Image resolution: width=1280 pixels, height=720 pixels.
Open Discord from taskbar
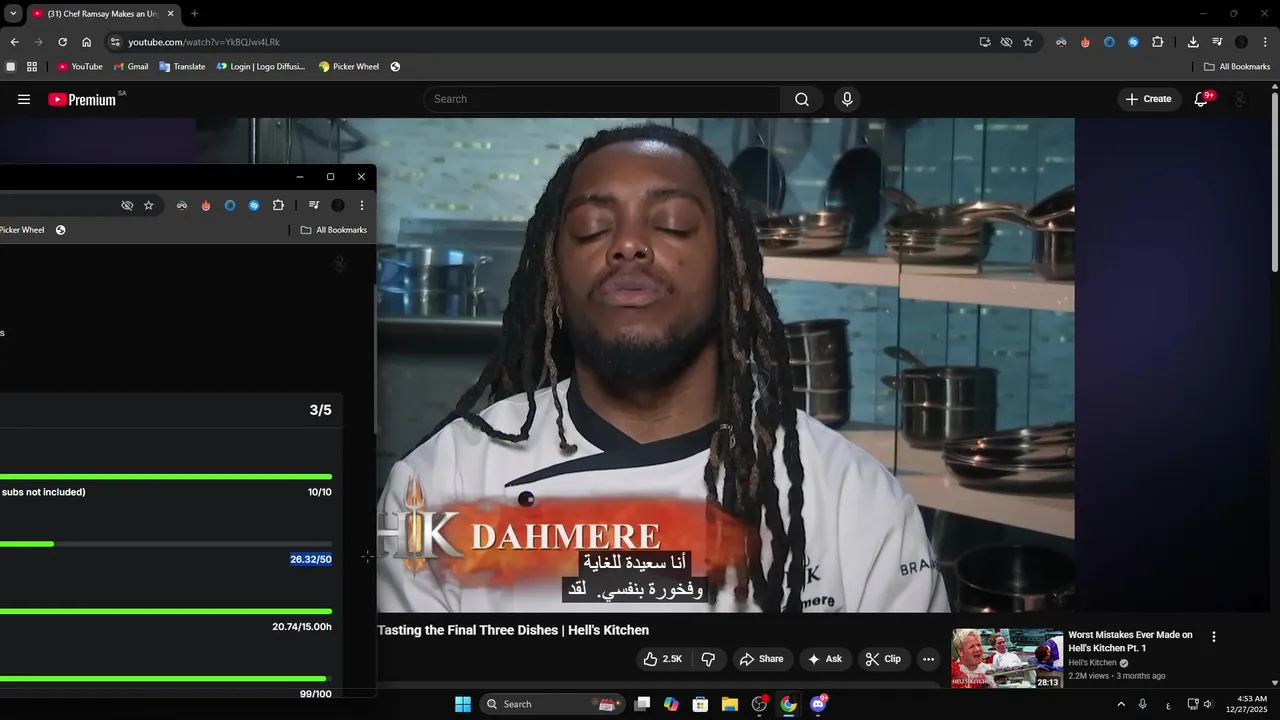(818, 704)
